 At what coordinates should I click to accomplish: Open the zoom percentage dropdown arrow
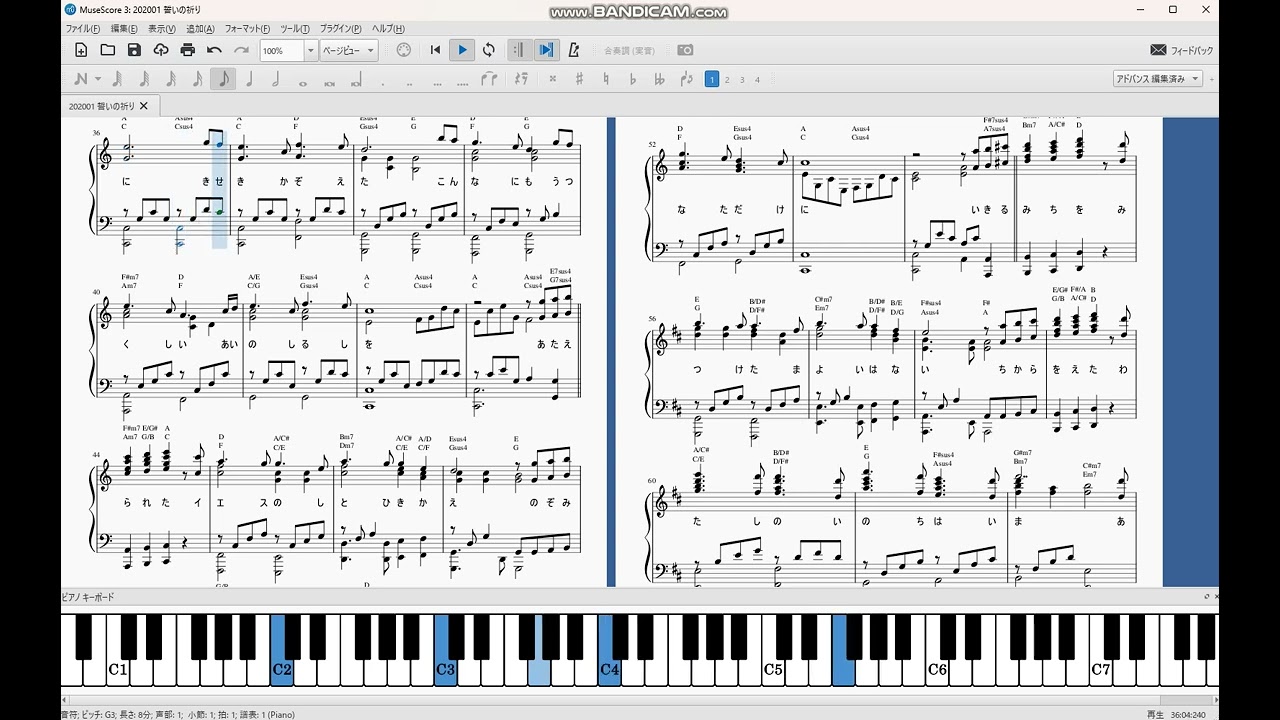pos(310,50)
